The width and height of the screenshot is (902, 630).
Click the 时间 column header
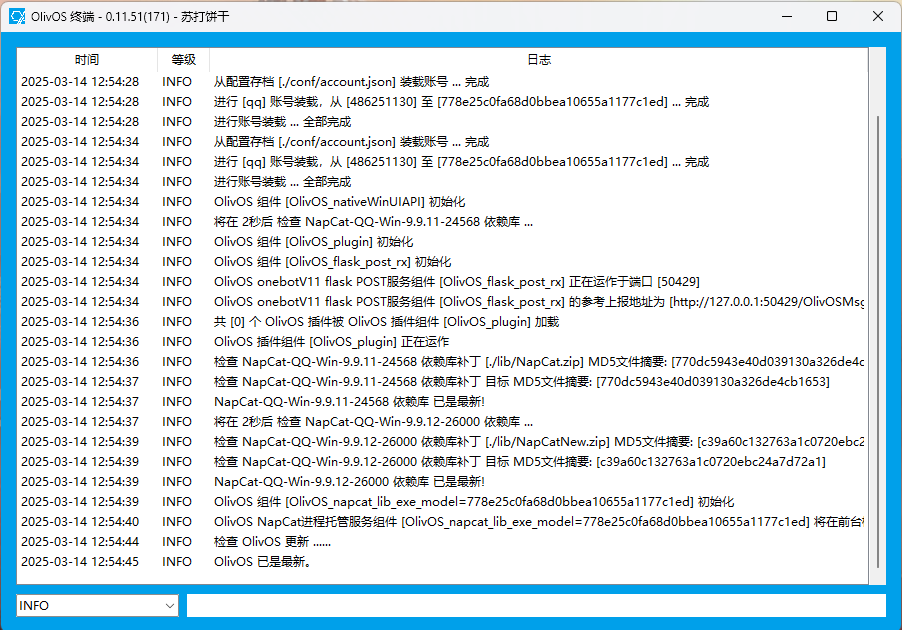(87, 60)
